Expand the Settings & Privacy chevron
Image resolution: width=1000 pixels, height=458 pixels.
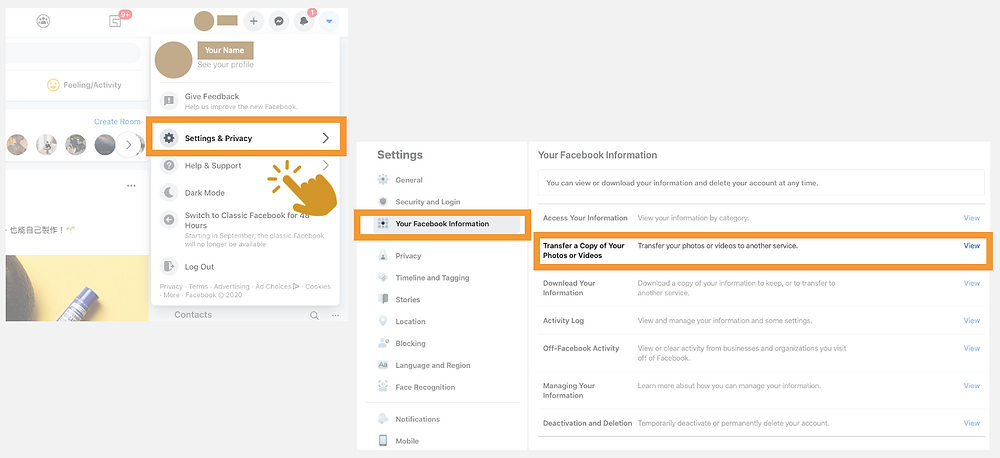326,138
